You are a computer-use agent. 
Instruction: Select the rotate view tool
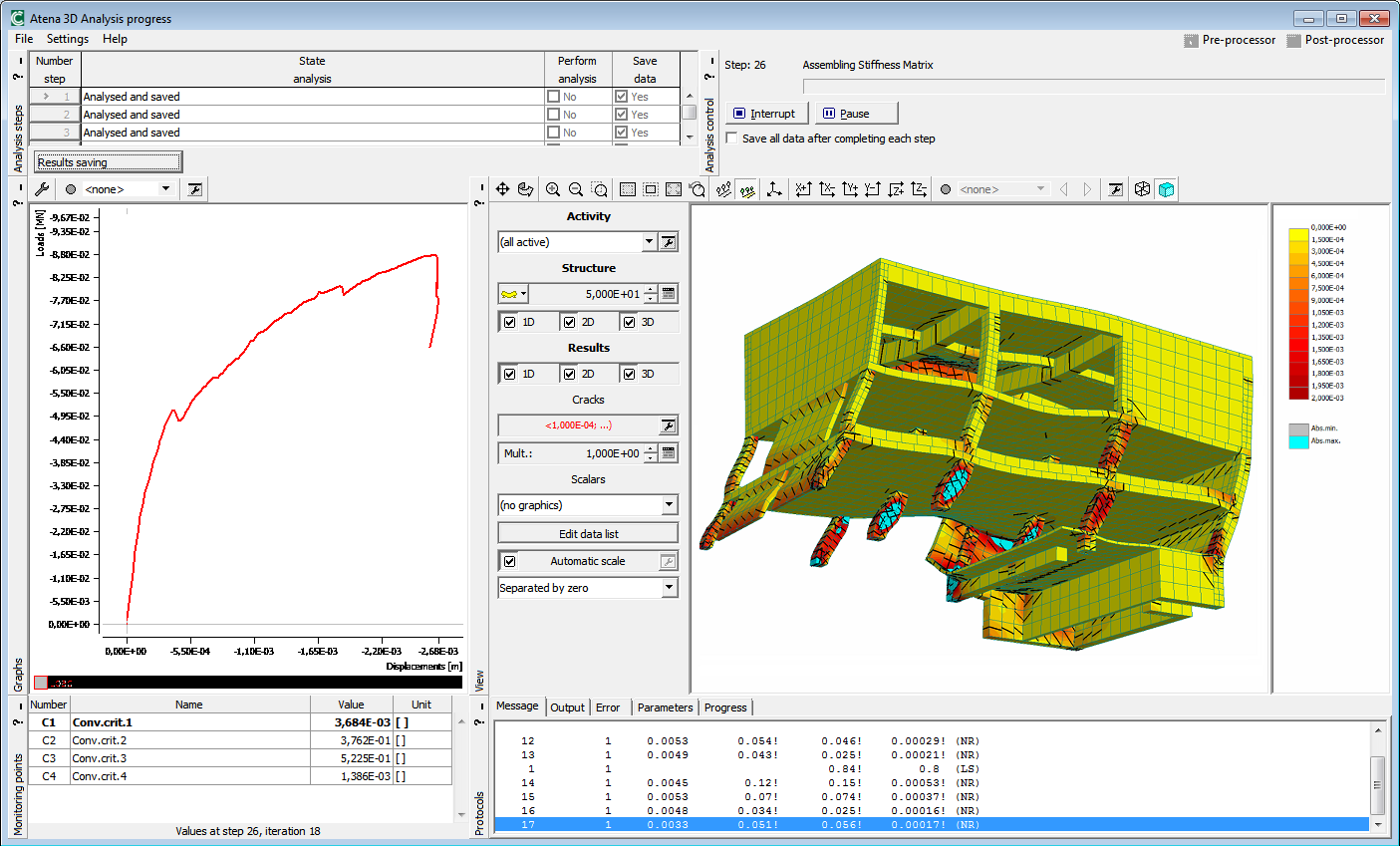[x=526, y=189]
